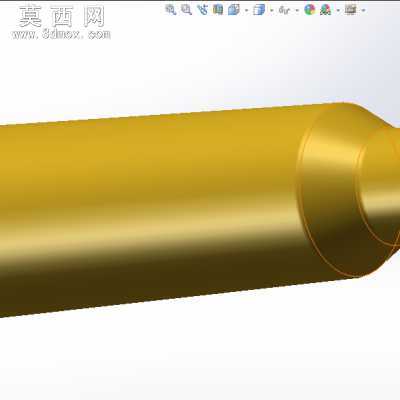Expand the Hide/Show Items dropdown arrow
This screenshot has height=400, width=400.
coord(297,11)
